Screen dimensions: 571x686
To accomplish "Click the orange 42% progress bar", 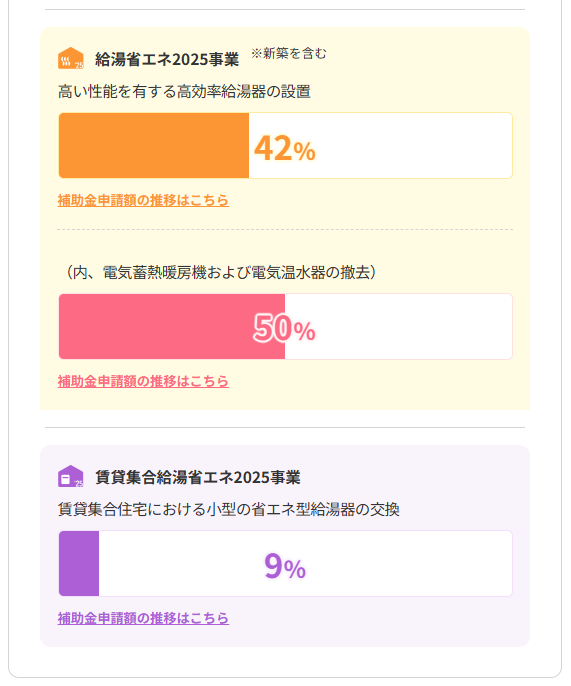I will (x=285, y=146).
